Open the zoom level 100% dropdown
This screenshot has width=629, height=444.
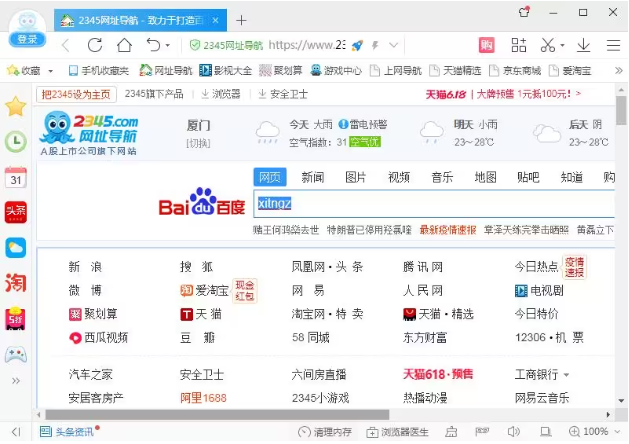(x=593, y=432)
